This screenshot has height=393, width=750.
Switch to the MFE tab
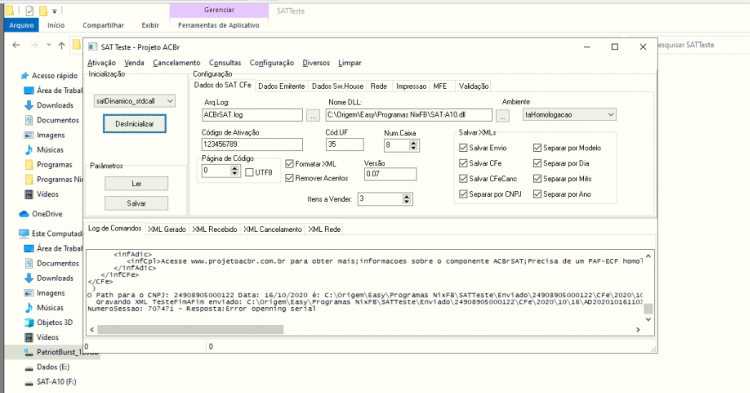click(x=440, y=86)
